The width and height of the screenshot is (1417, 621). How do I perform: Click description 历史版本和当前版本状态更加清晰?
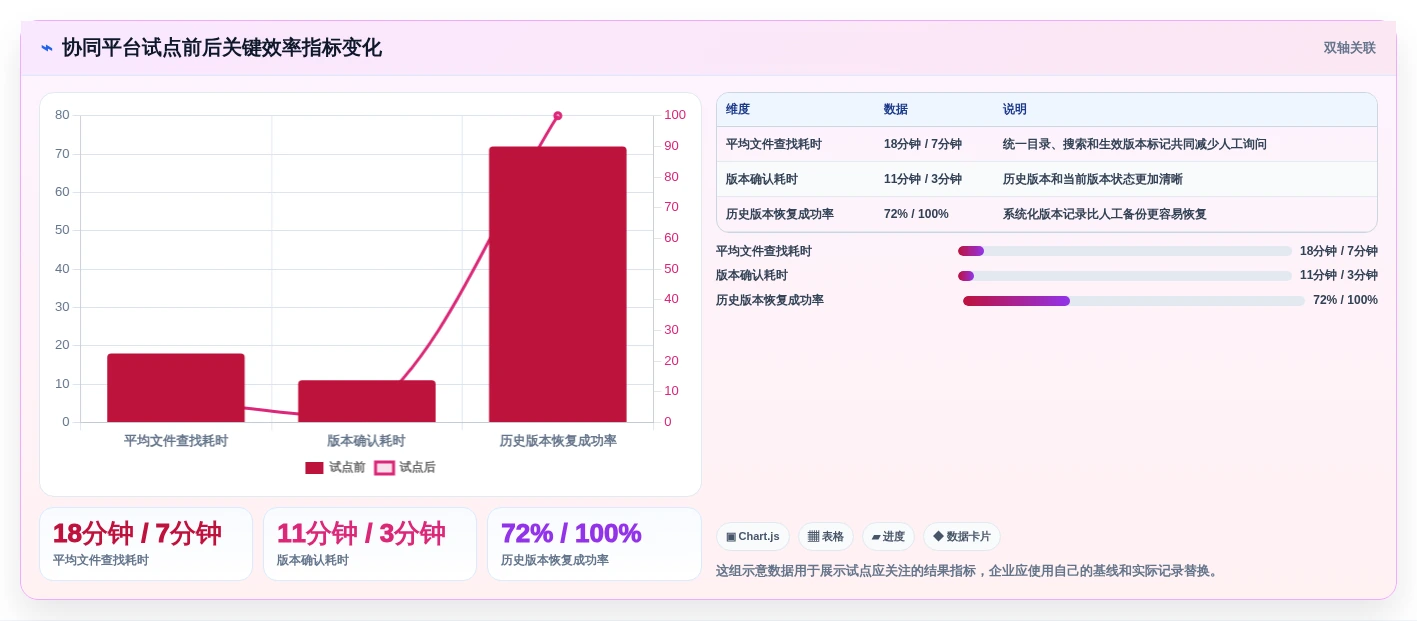point(1093,180)
